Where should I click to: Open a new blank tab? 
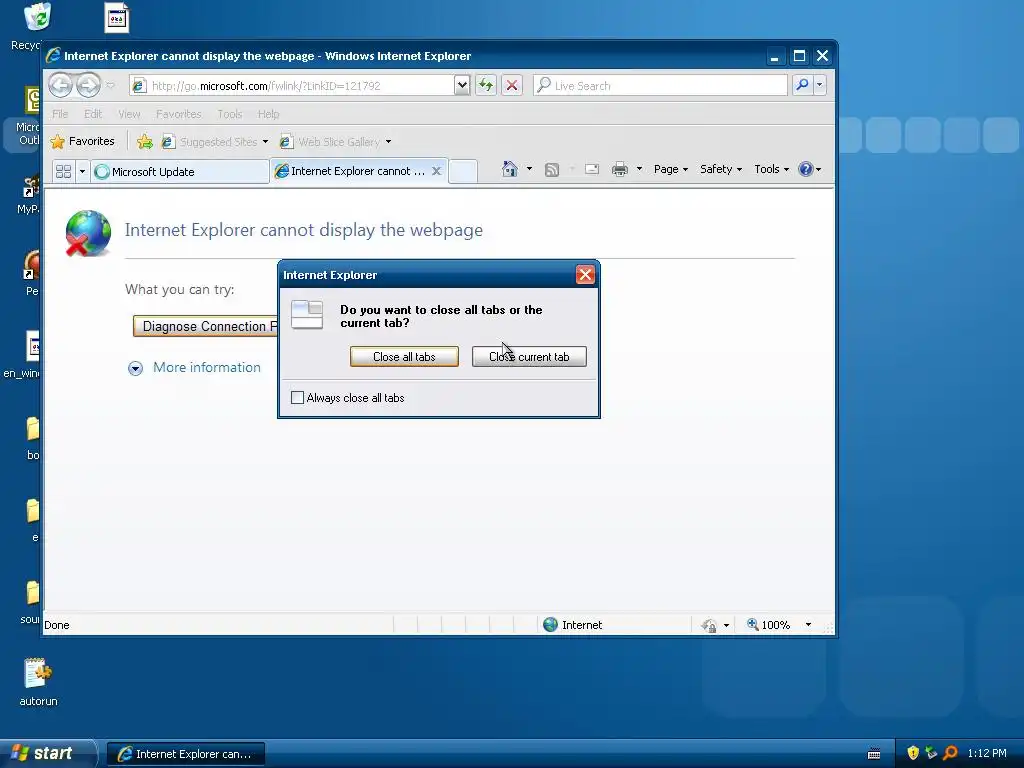coord(463,172)
